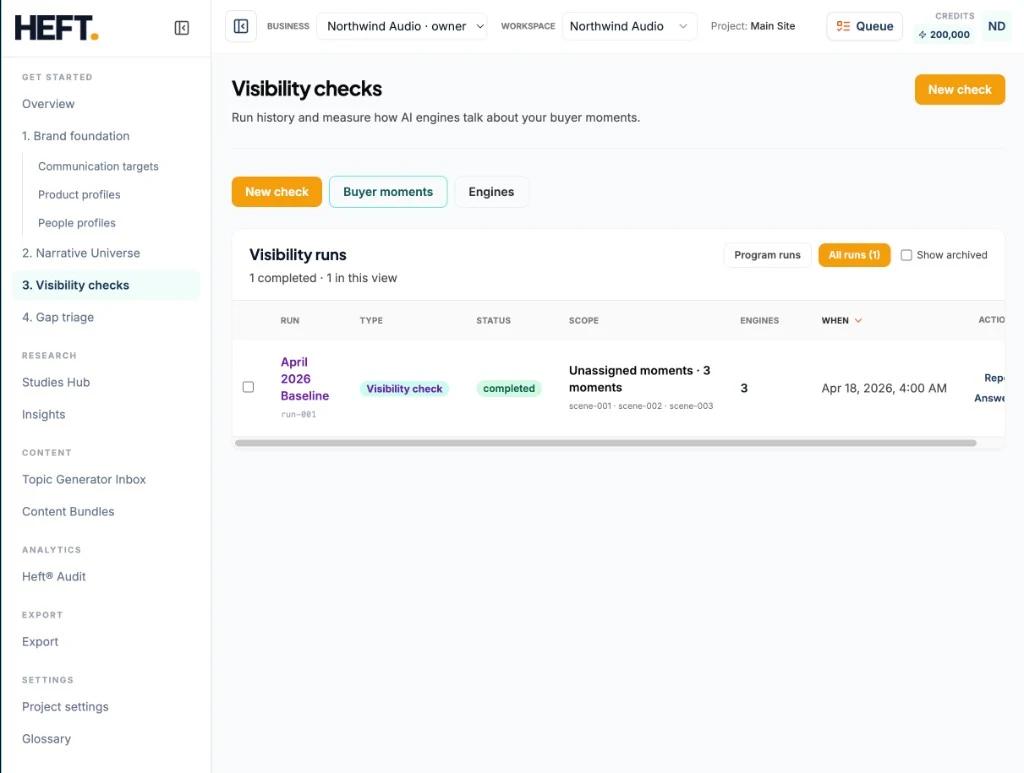Click the HEFT logo
1024x773 pixels.
[56, 28]
